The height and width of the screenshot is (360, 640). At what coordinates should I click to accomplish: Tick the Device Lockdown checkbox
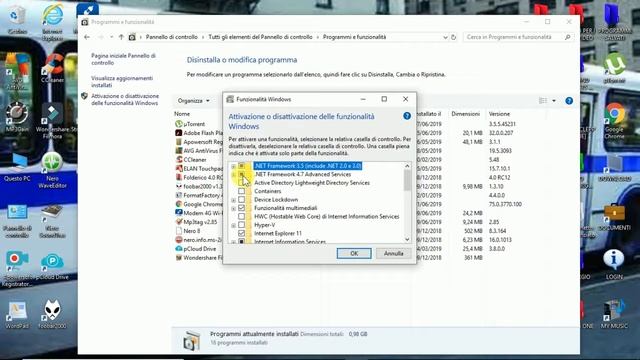(242, 200)
